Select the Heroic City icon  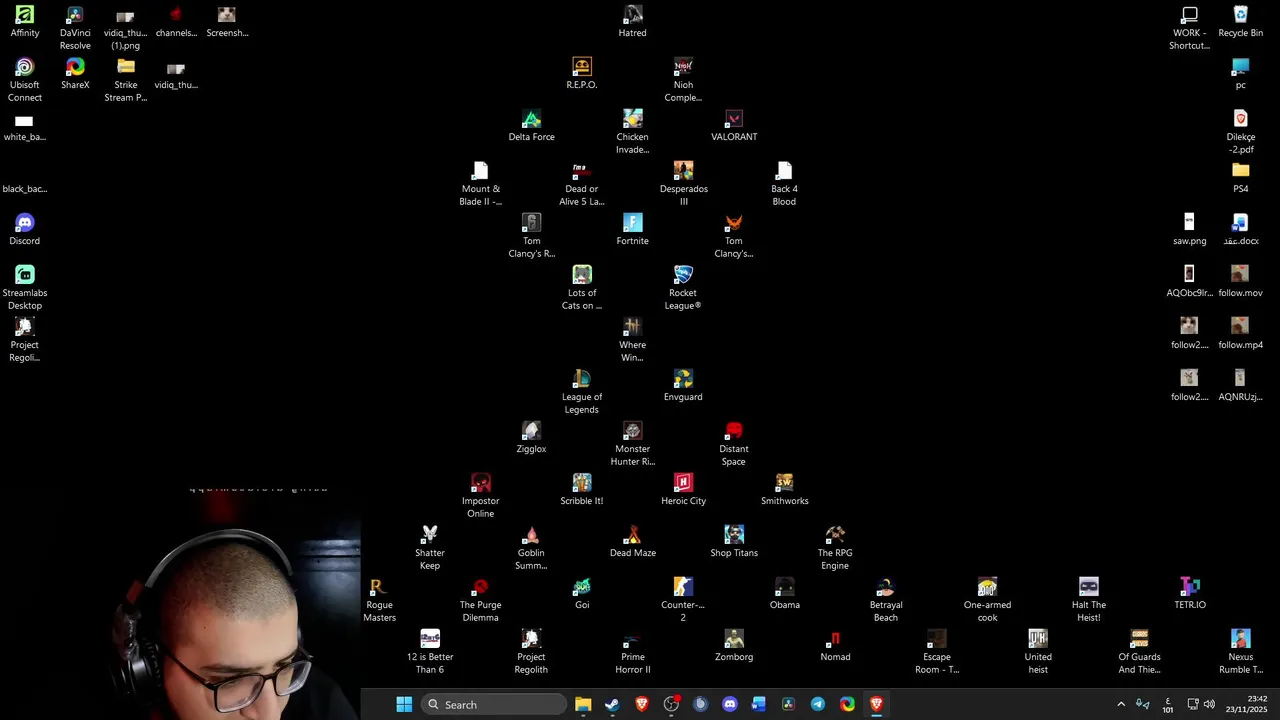(x=683, y=490)
